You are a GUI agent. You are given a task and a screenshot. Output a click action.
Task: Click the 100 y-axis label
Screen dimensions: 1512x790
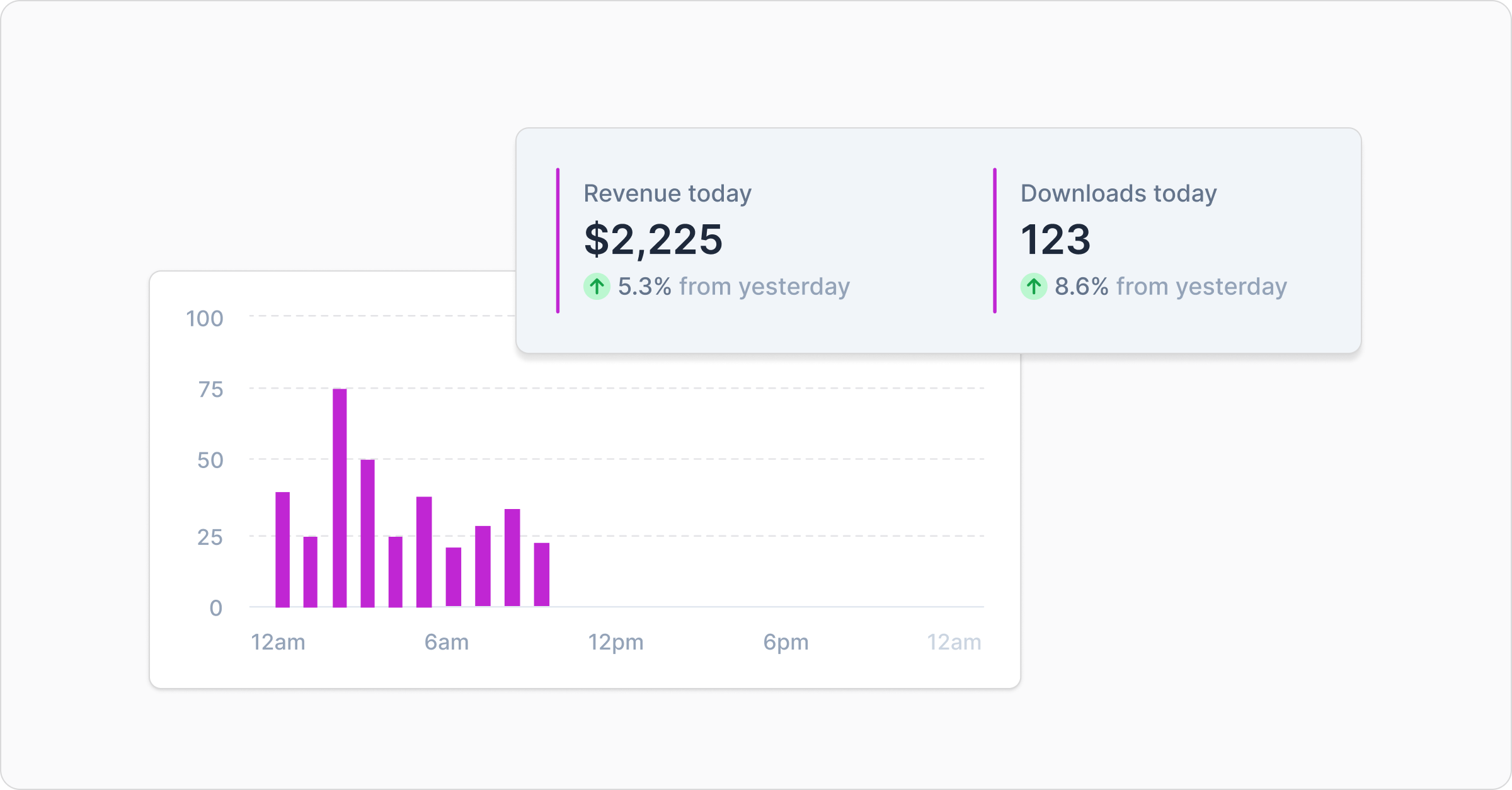tap(205, 319)
